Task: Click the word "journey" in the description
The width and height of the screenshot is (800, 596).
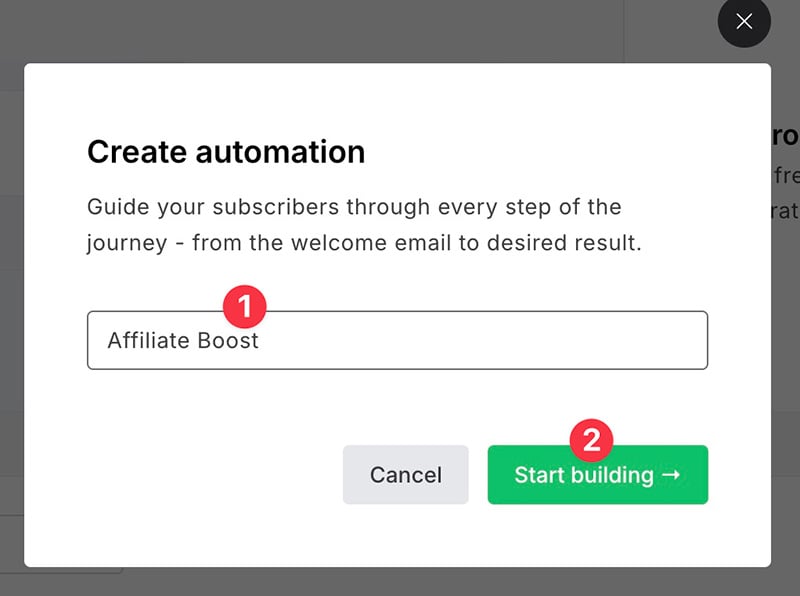Action: pyautogui.click(x=125, y=244)
